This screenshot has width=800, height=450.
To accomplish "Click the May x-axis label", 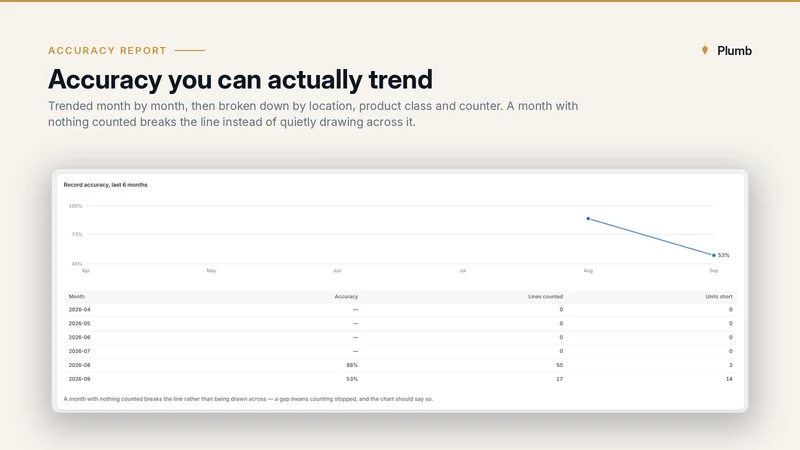I will 211,270.
